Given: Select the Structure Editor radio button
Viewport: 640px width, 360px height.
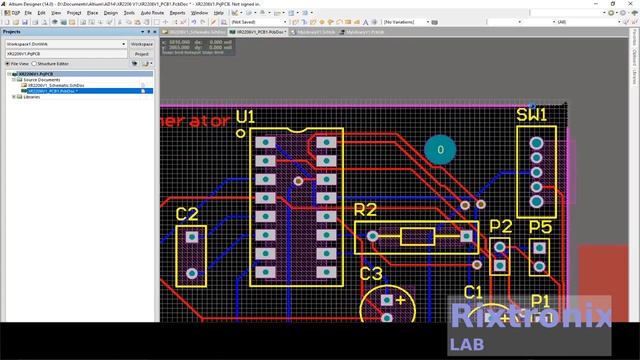Looking at the screenshot, I should [x=34, y=64].
